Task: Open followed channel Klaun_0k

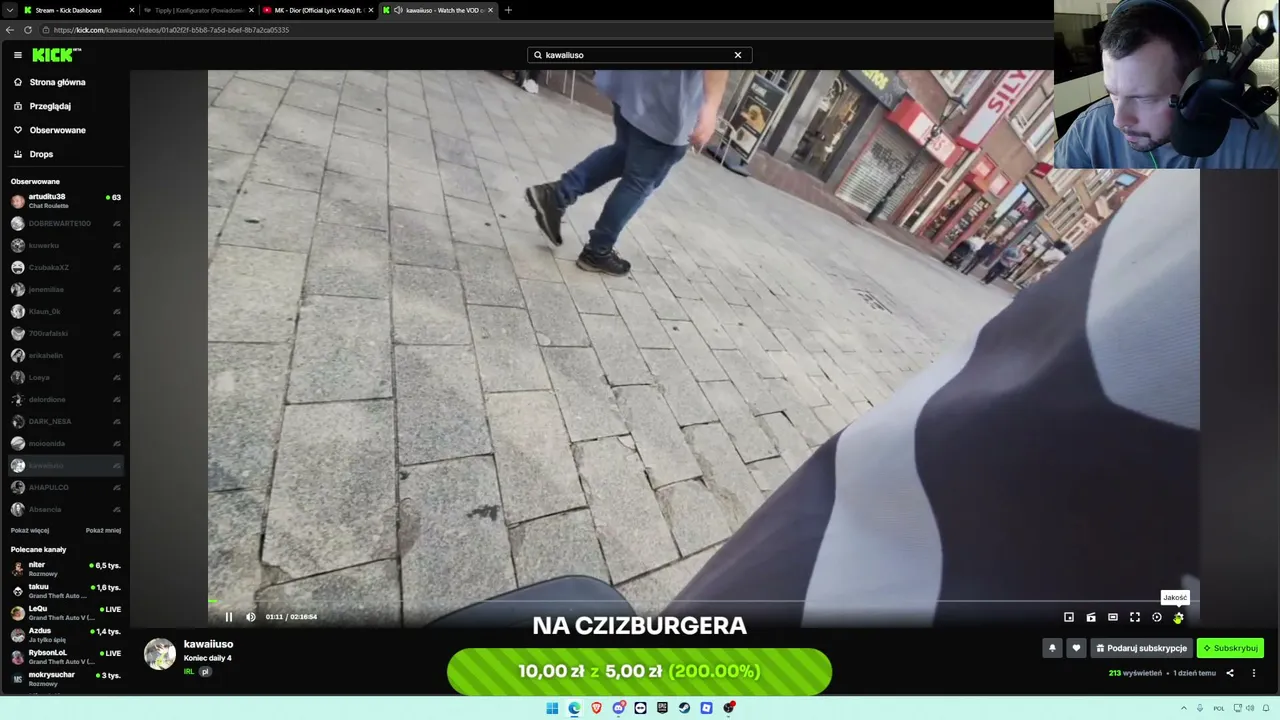Action: tap(65, 311)
